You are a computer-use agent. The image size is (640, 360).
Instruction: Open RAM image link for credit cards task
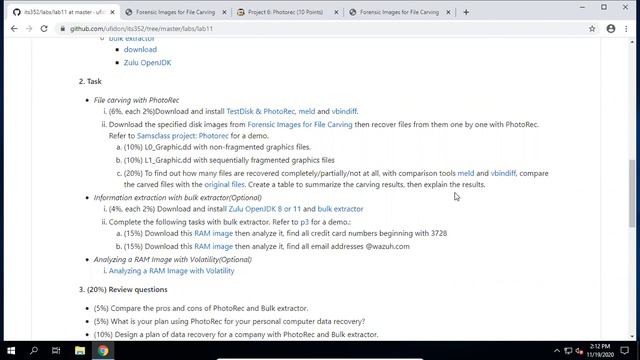[x=213, y=233]
